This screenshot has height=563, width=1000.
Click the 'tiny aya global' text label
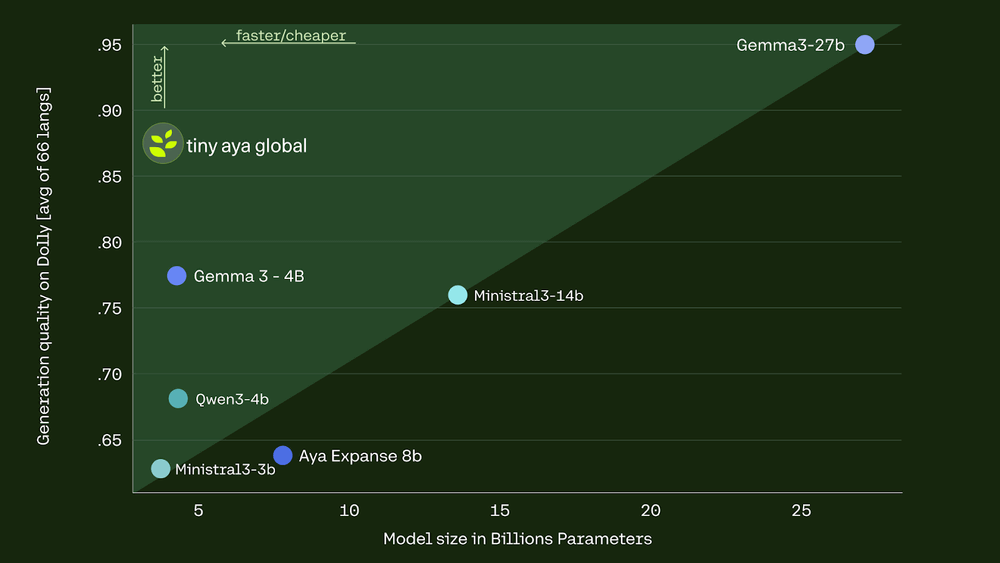[246, 146]
